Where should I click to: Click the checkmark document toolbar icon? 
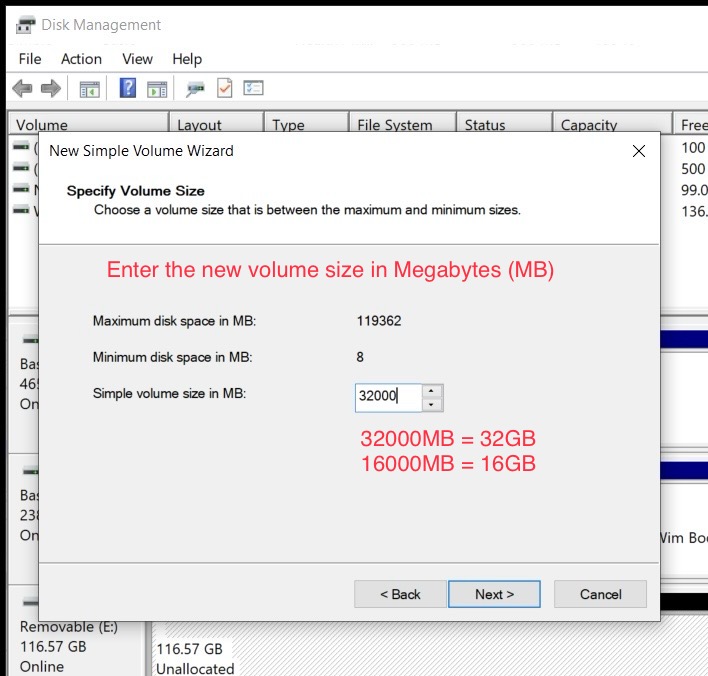point(224,89)
